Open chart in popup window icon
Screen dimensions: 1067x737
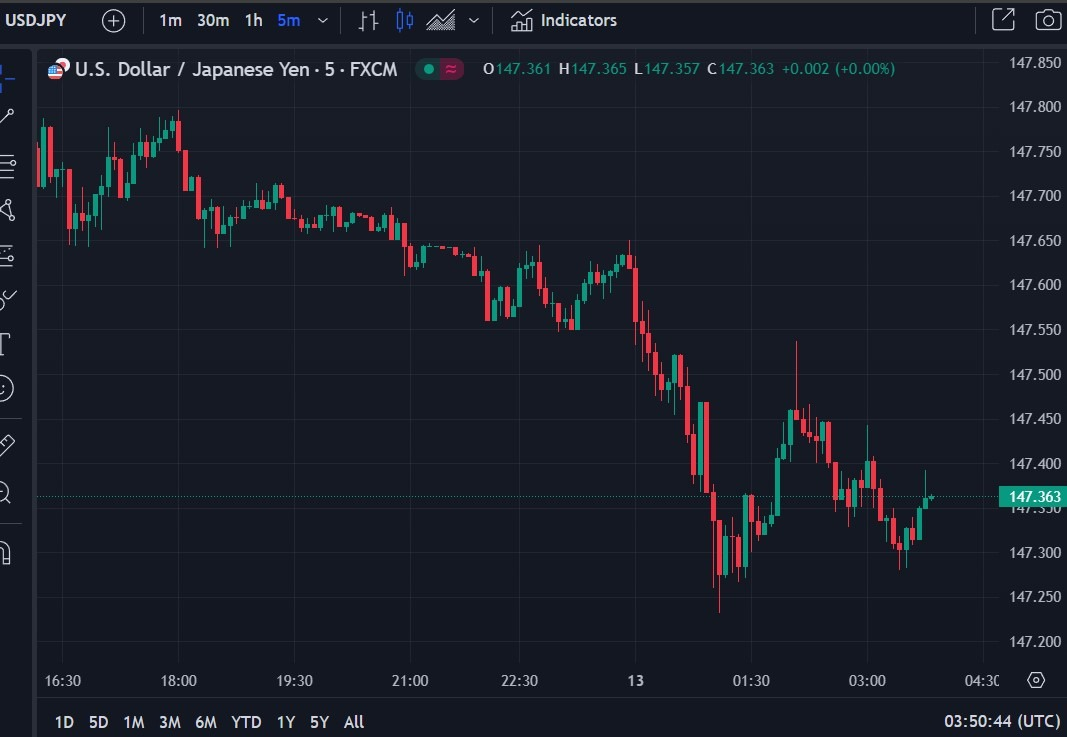(1003, 20)
